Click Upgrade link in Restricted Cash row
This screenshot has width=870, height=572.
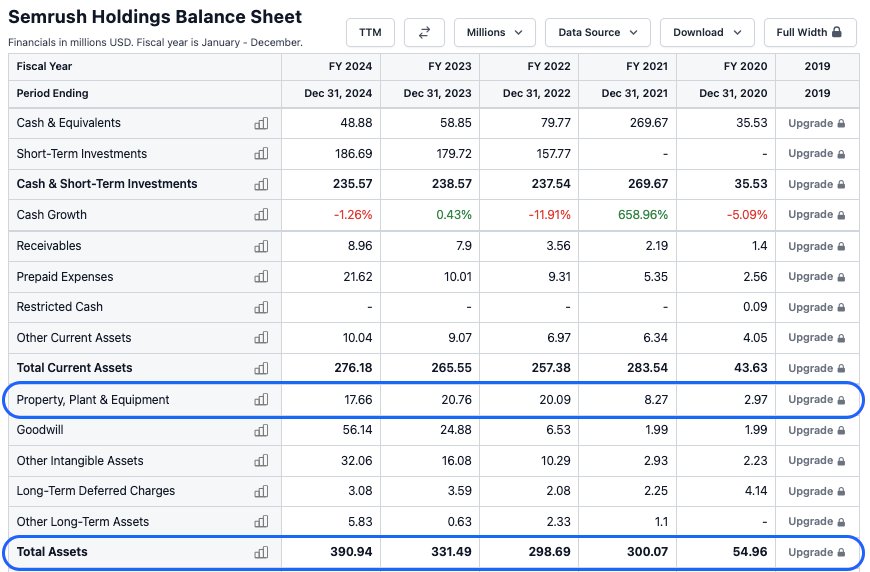pyautogui.click(x=817, y=307)
